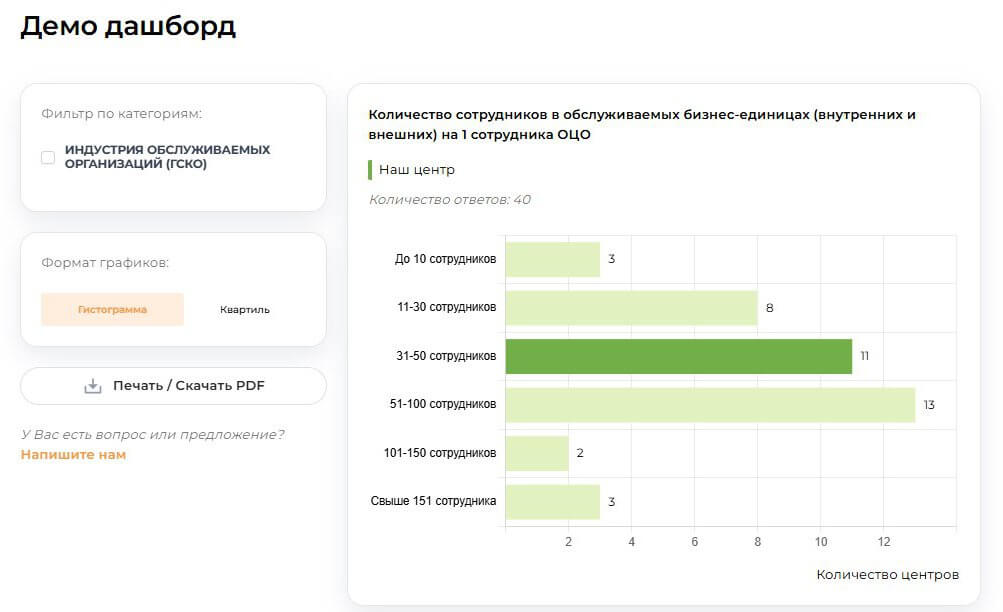1003x612 pixels.
Task: Select the Свыше 151 сотрудника bar
Action: point(550,501)
